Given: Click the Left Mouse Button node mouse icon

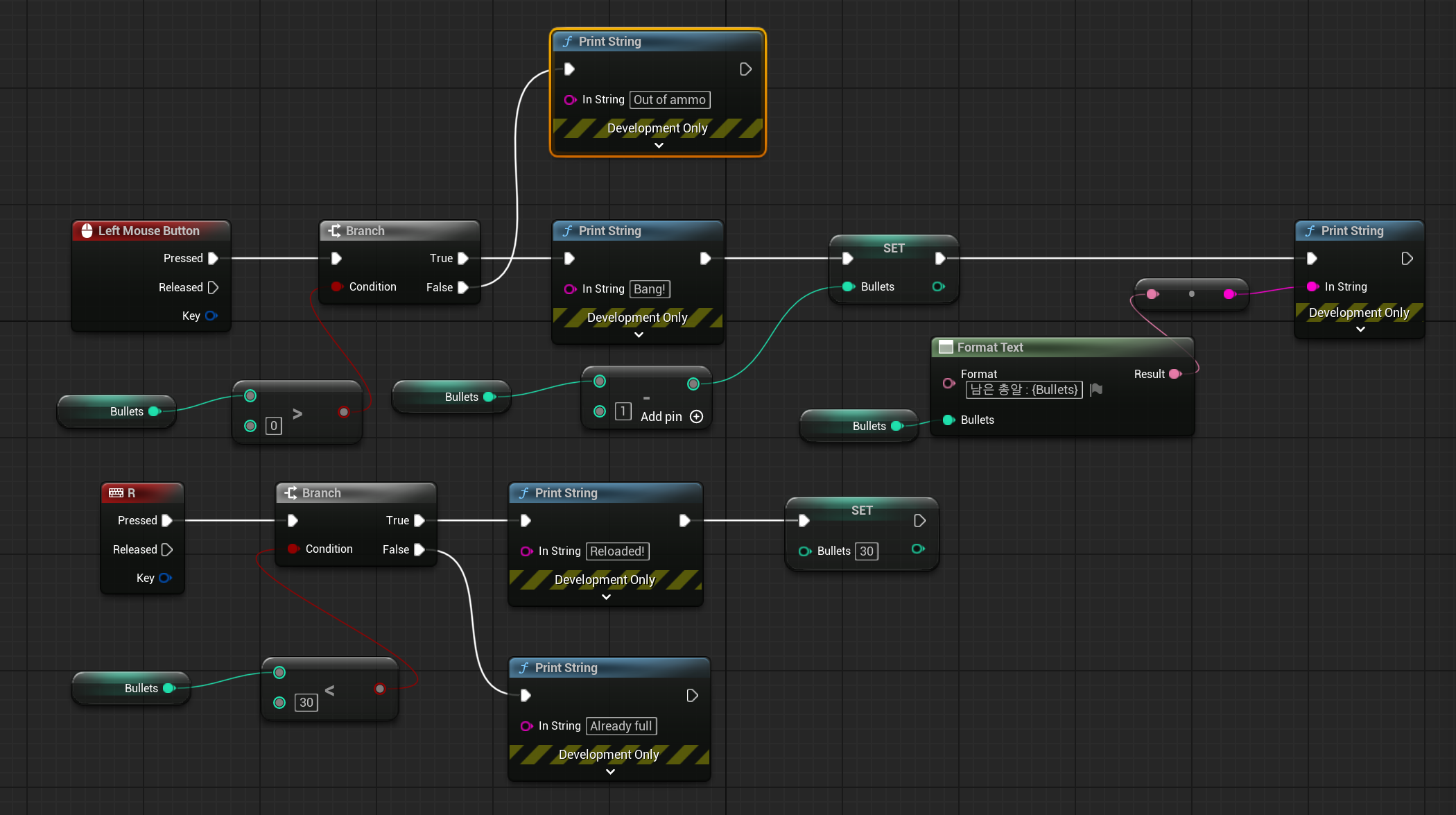Looking at the screenshot, I should point(87,231).
